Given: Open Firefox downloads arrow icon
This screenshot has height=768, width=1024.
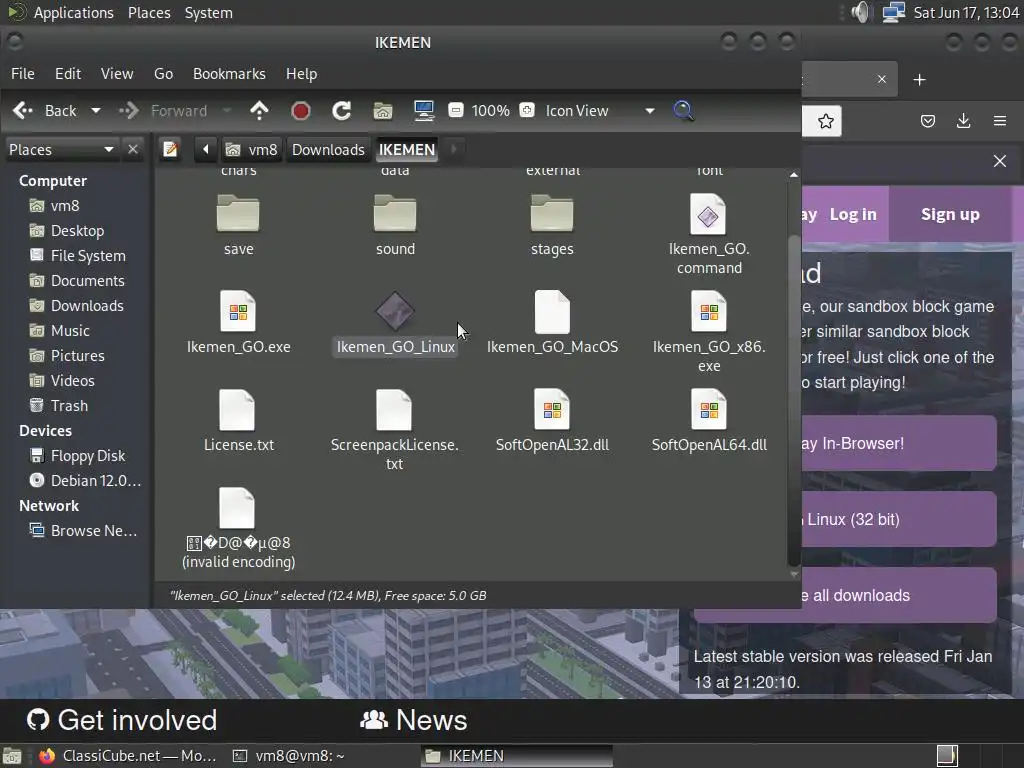Looking at the screenshot, I should (963, 121).
